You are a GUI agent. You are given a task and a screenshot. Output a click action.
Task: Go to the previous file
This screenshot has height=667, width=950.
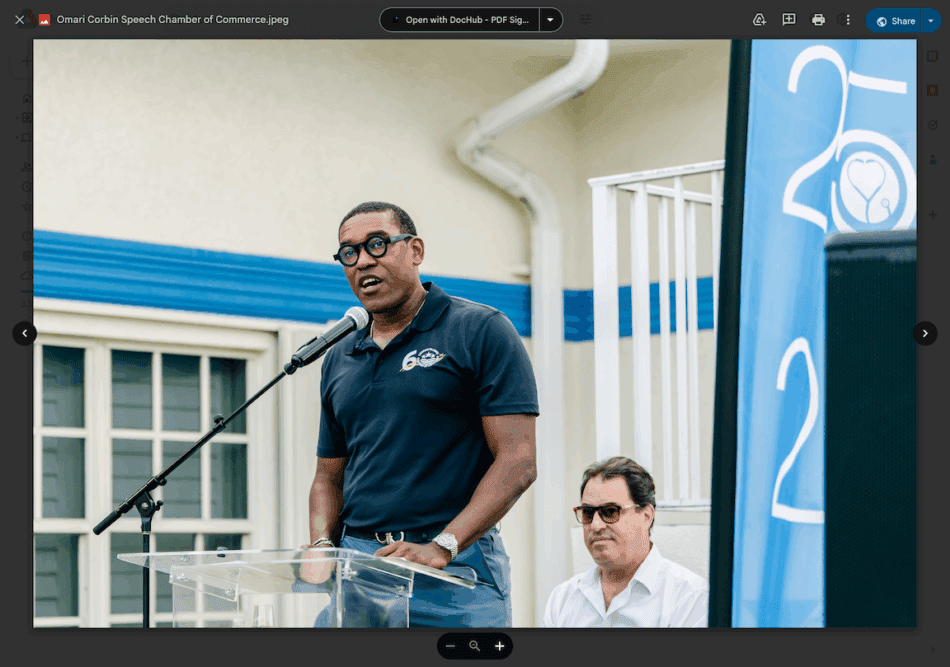(25, 333)
